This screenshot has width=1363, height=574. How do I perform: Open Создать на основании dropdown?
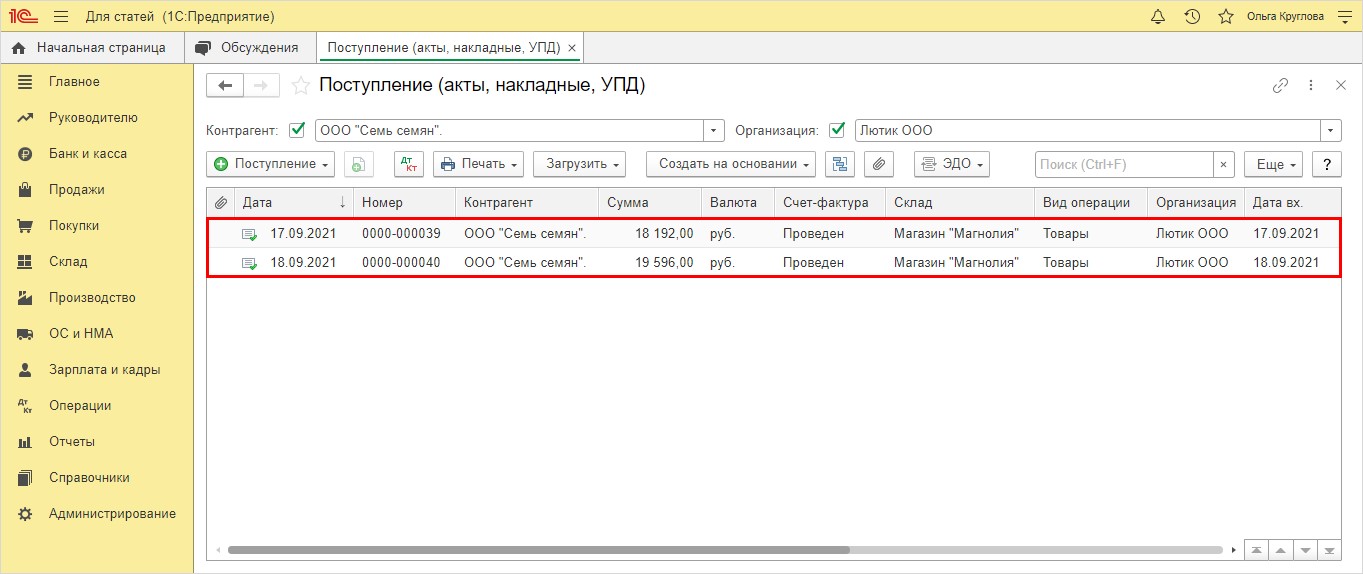731,164
